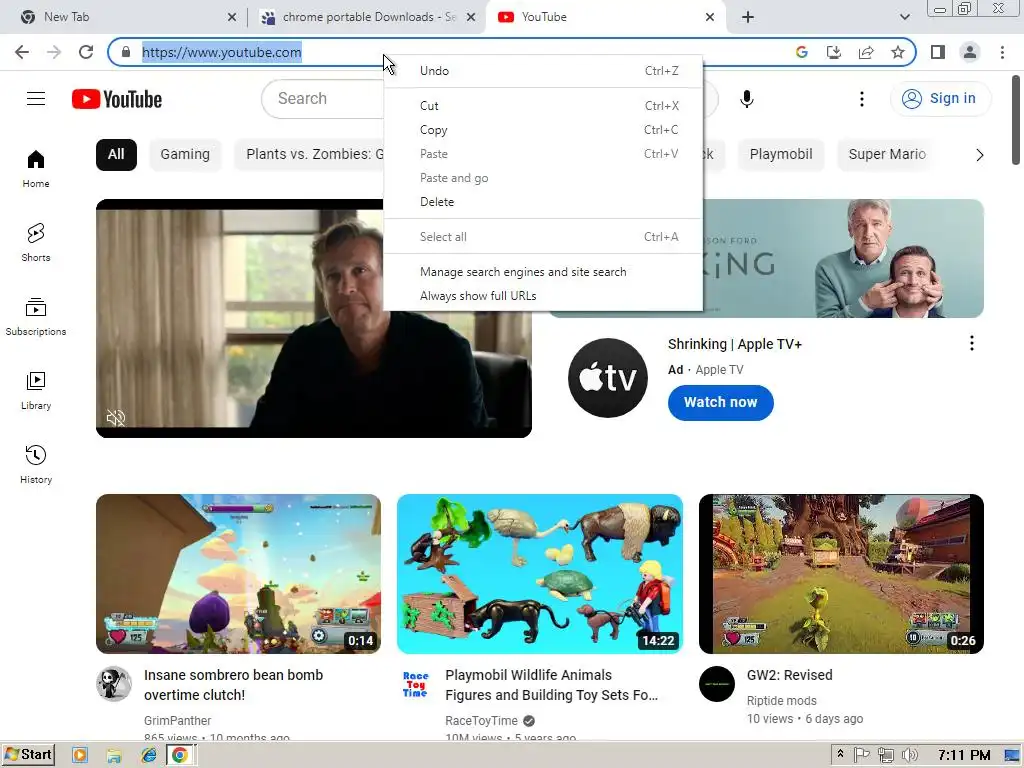Open new tab with plus button
The image size is (1024, 768).
(748, 17)
